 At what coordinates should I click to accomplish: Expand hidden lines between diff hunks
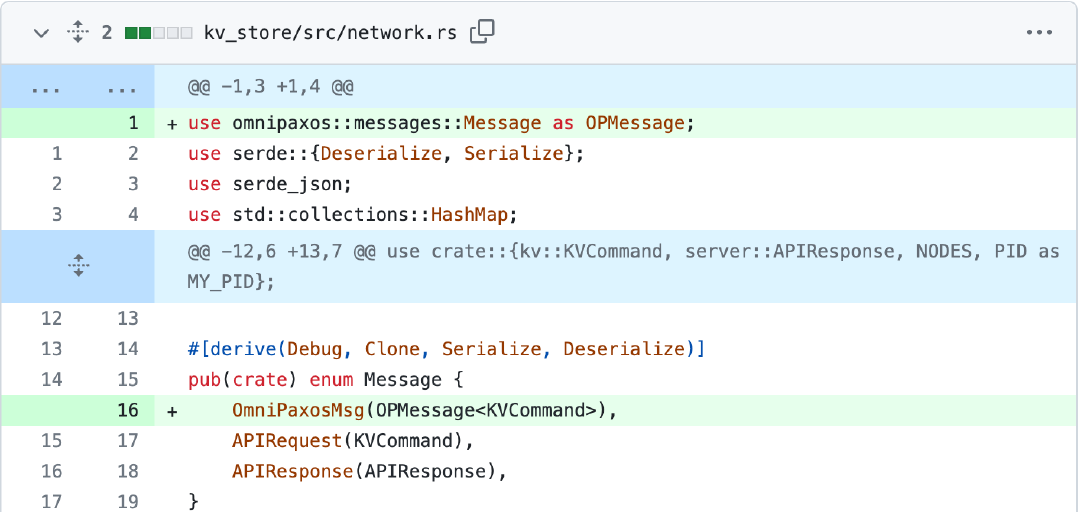[x=78, y=266]
